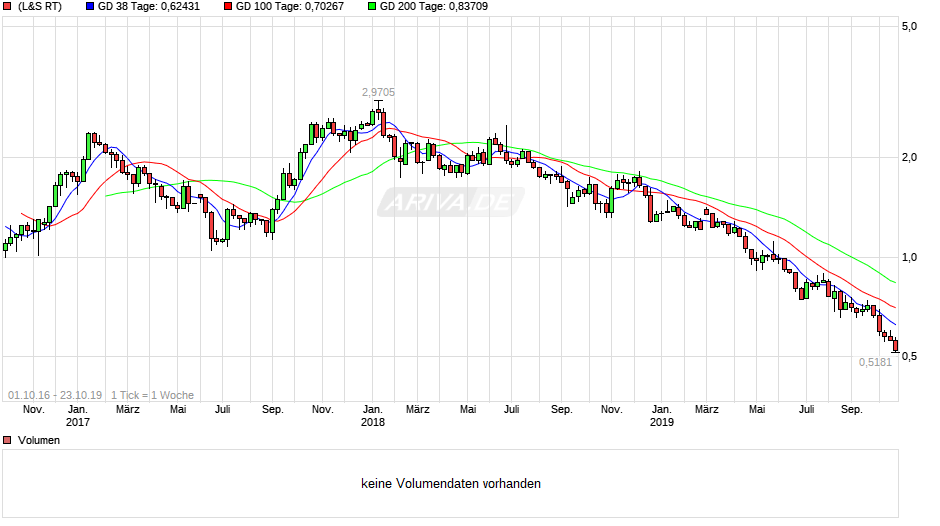
Task: Click the Volumen panel title text
Action: click(39, 440)
